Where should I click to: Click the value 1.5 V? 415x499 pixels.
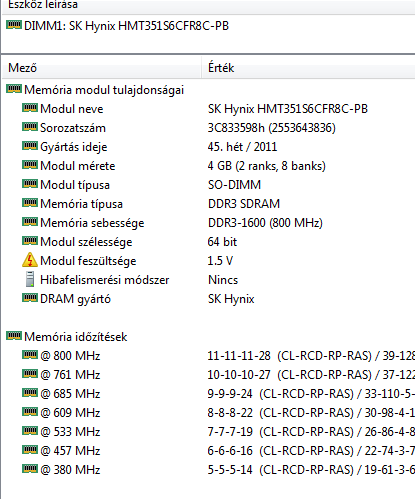pyautogui.click(x=220, y=261)
